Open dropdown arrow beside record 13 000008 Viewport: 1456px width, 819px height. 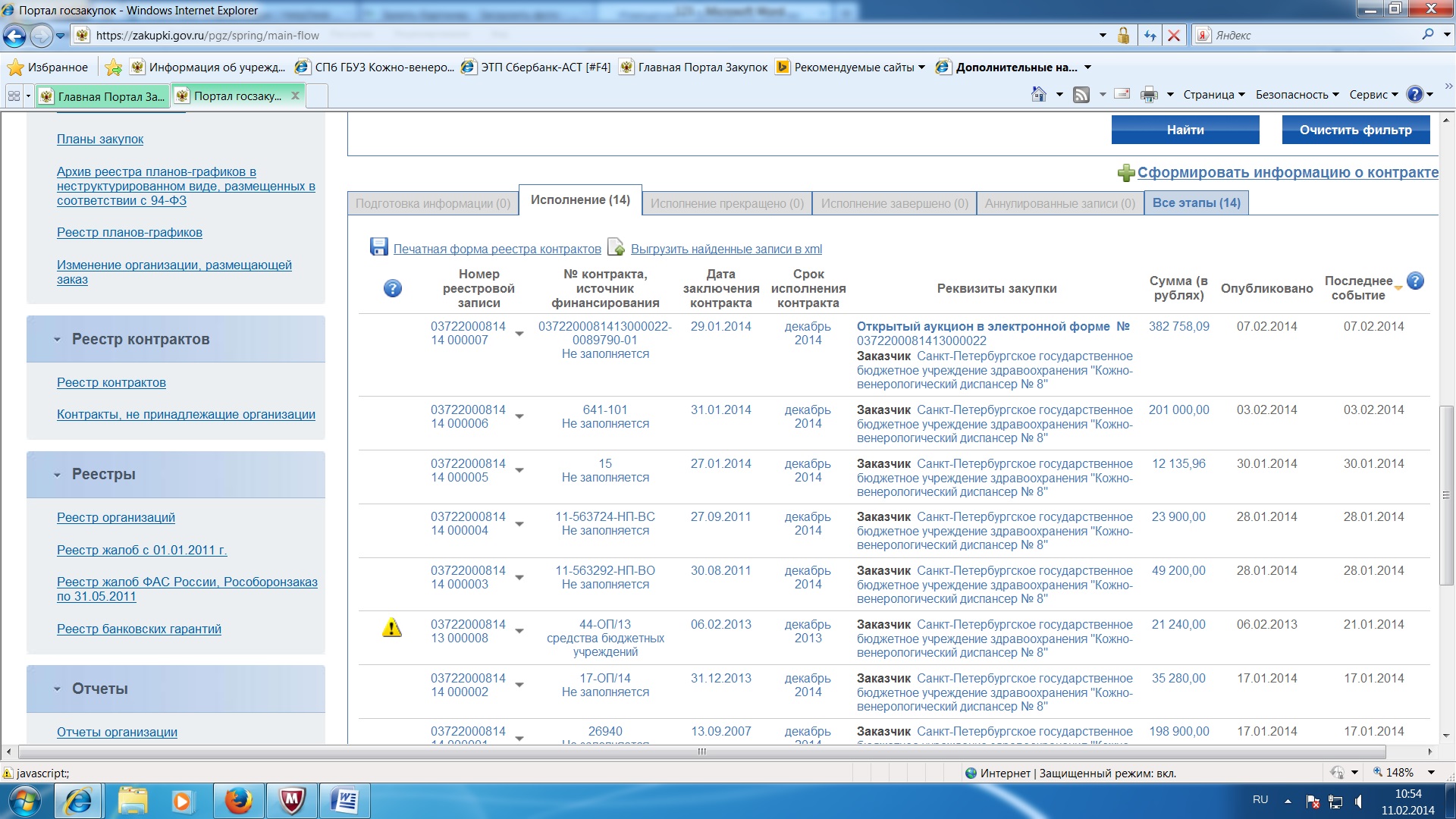pos(519,631)
